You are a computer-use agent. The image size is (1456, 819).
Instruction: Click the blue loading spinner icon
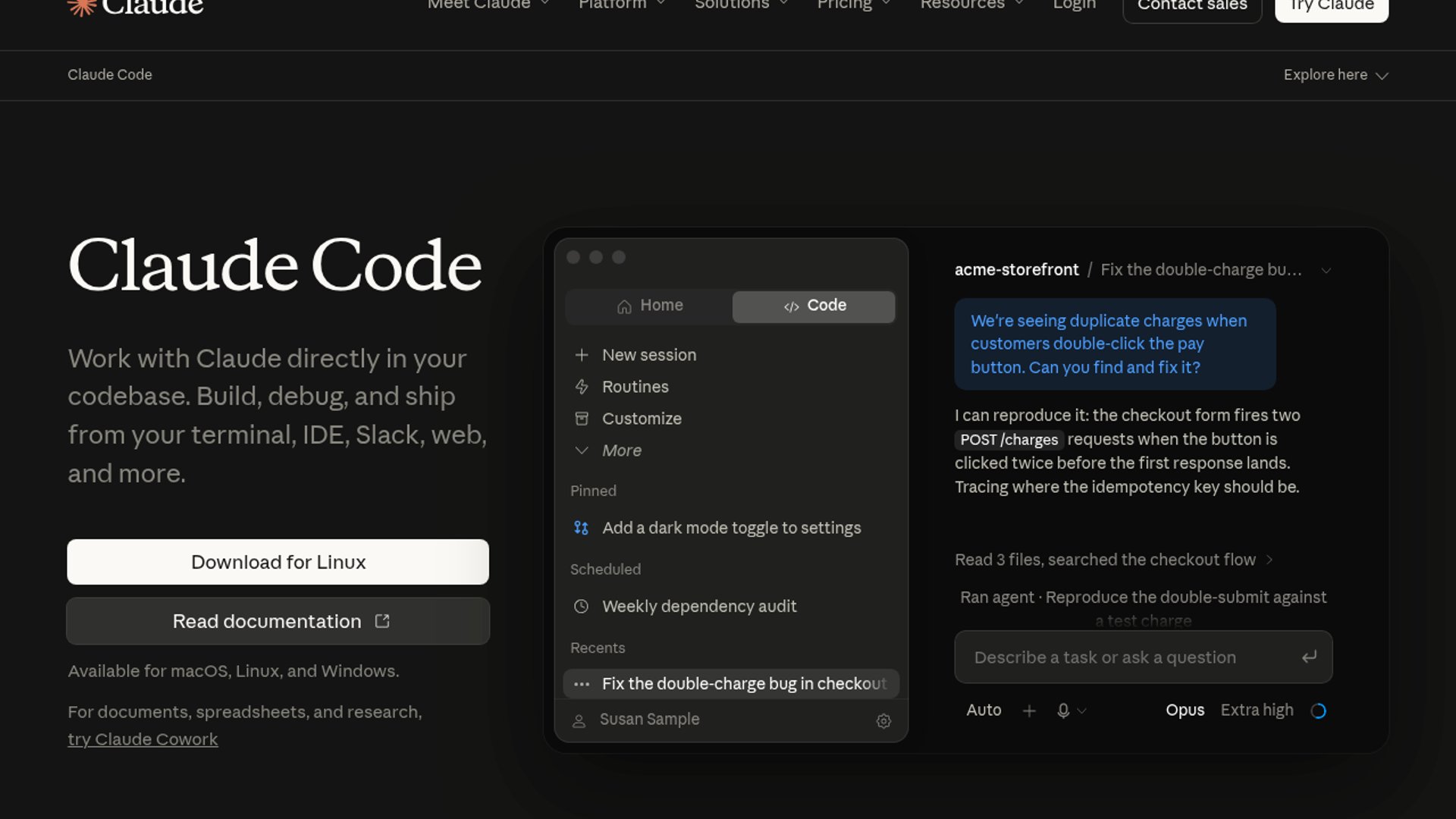point(1319,711)
